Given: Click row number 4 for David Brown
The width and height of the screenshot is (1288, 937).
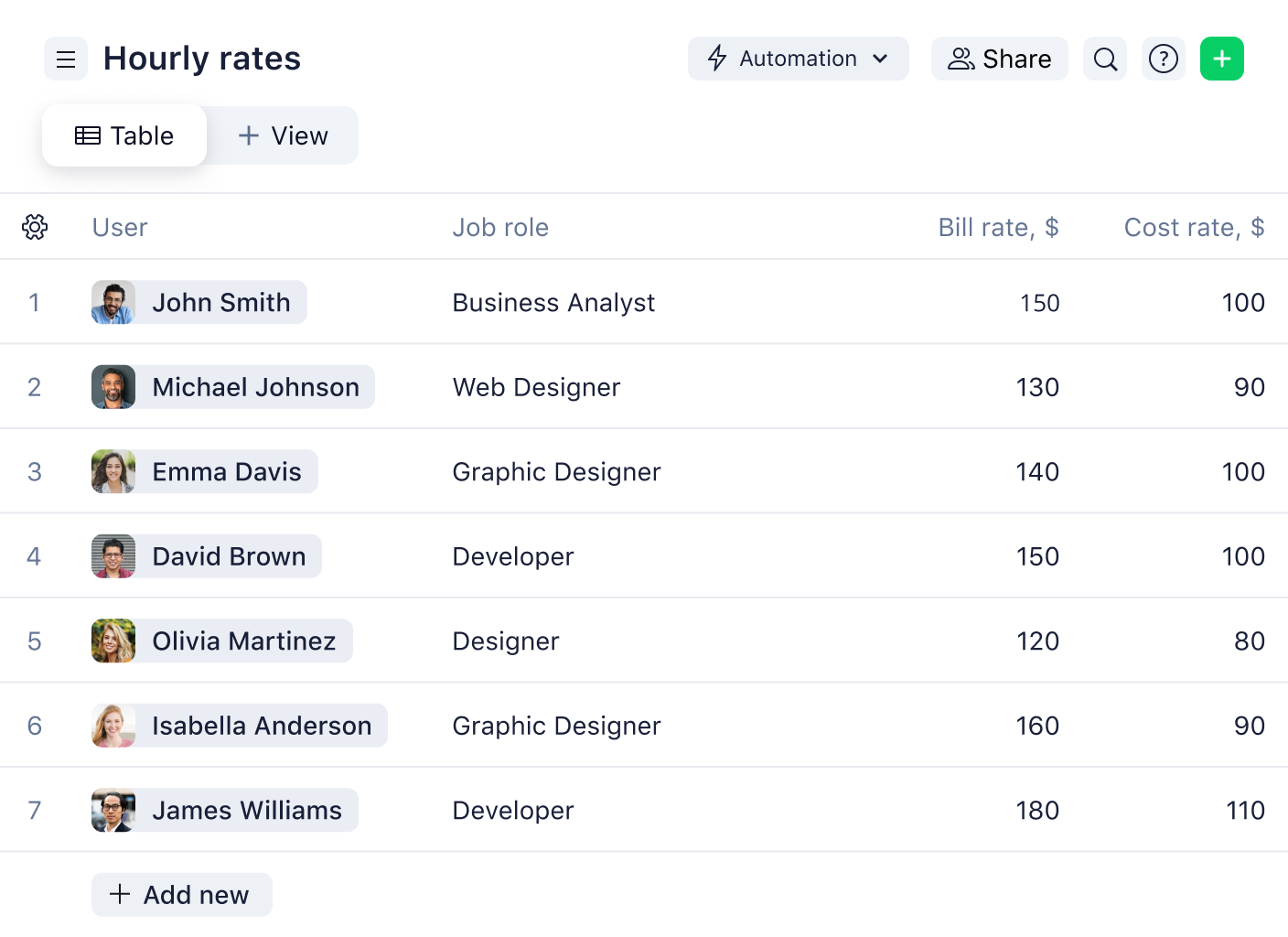Looking at the screenshot, I should click(35, 555).
